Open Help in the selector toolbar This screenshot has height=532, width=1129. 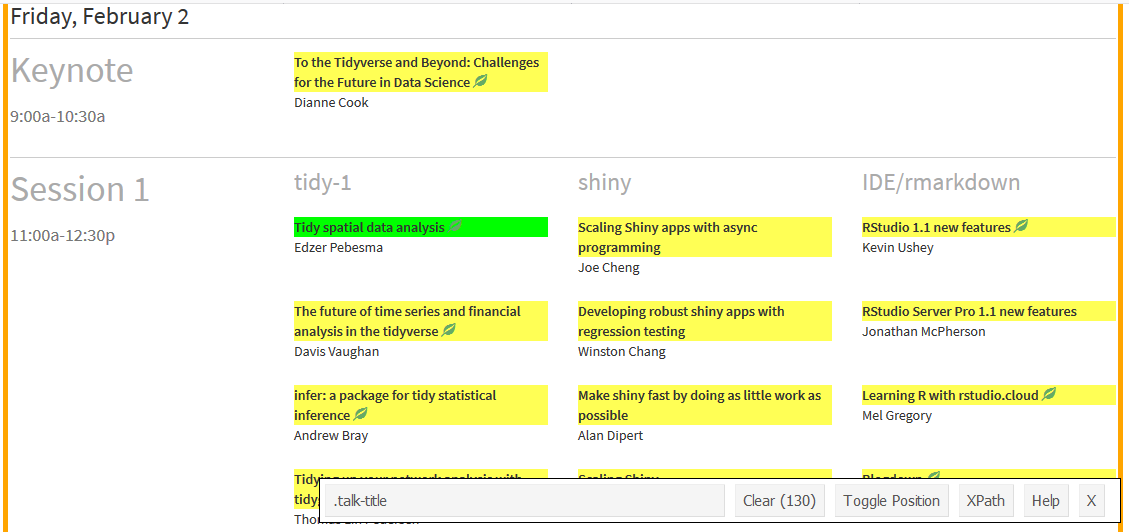[1045, 501]
